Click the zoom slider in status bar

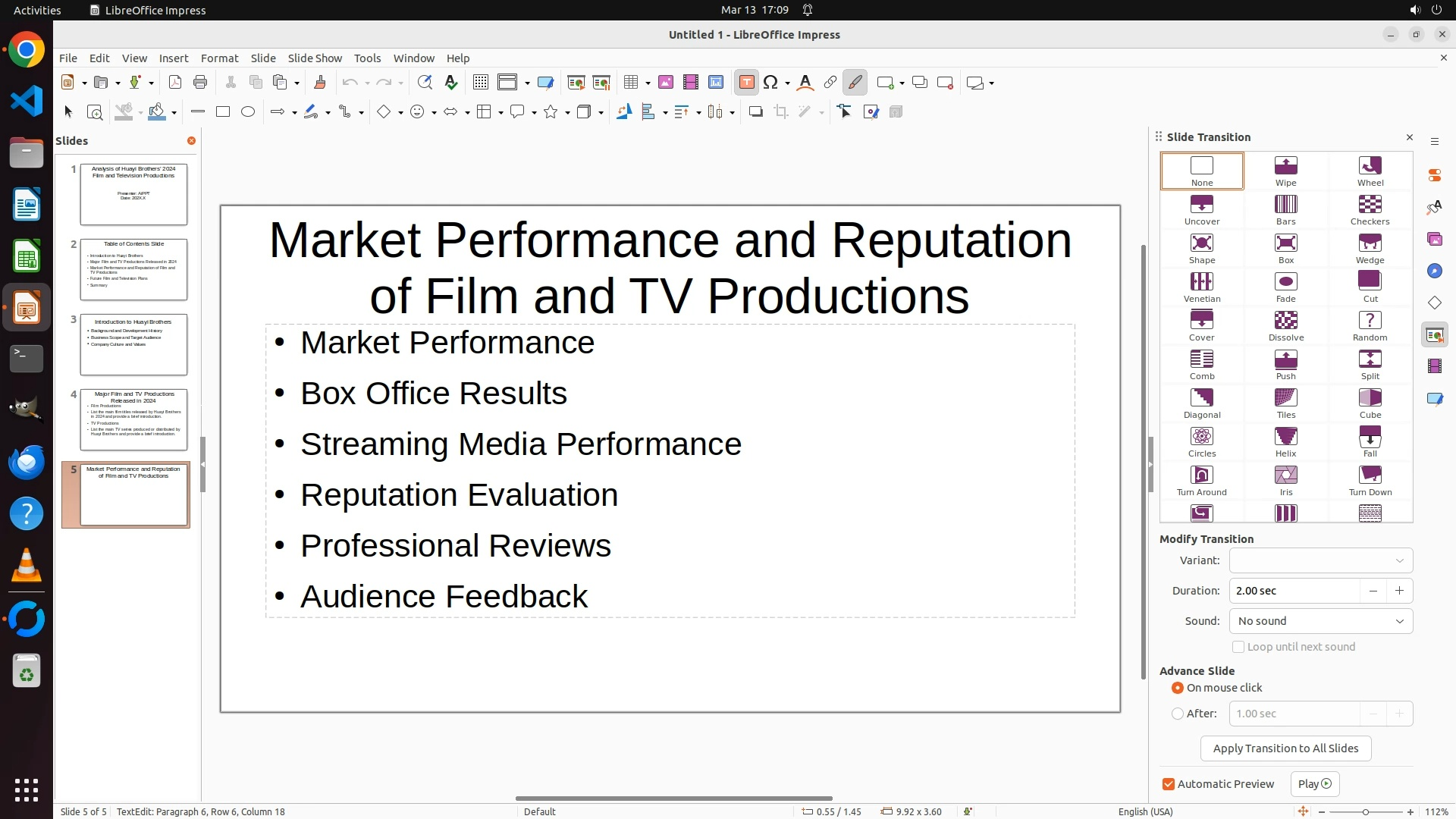(1365, 811)
